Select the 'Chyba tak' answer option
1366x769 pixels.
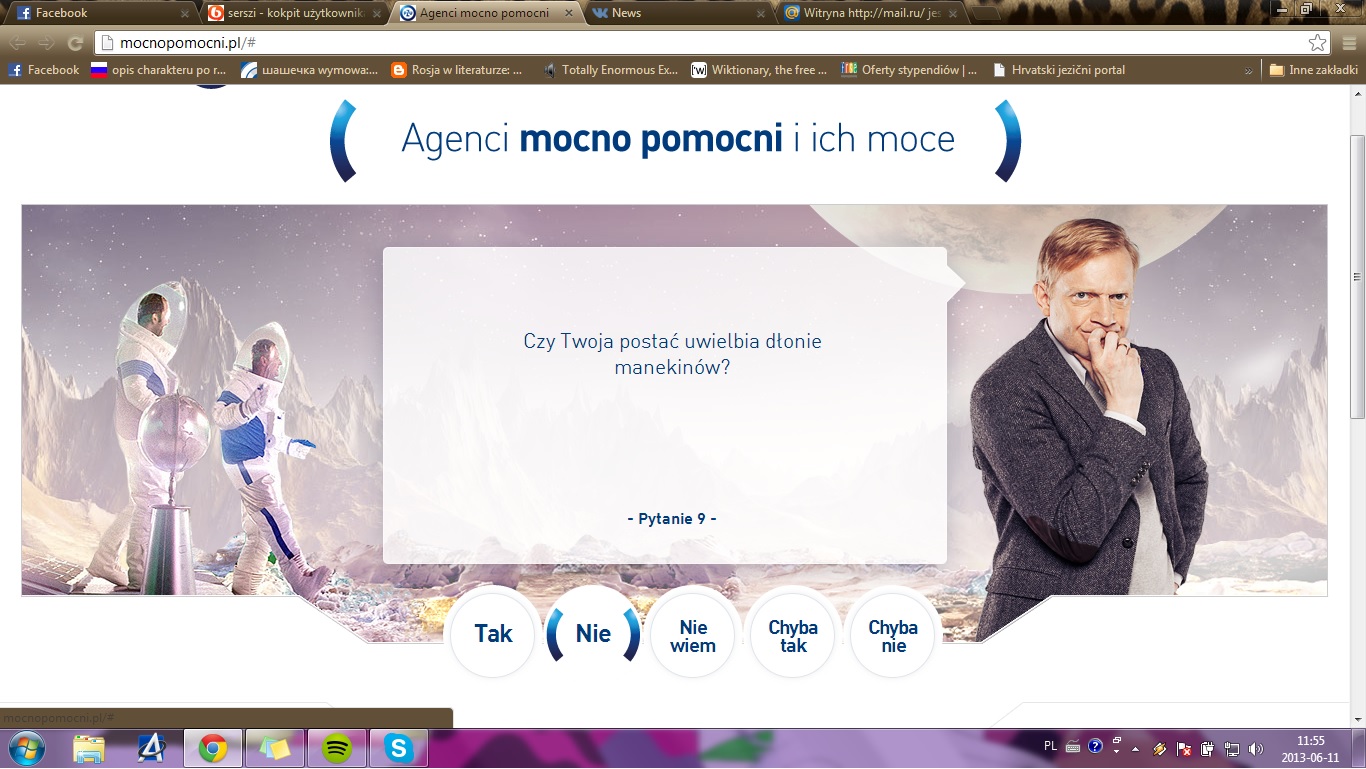793,636
